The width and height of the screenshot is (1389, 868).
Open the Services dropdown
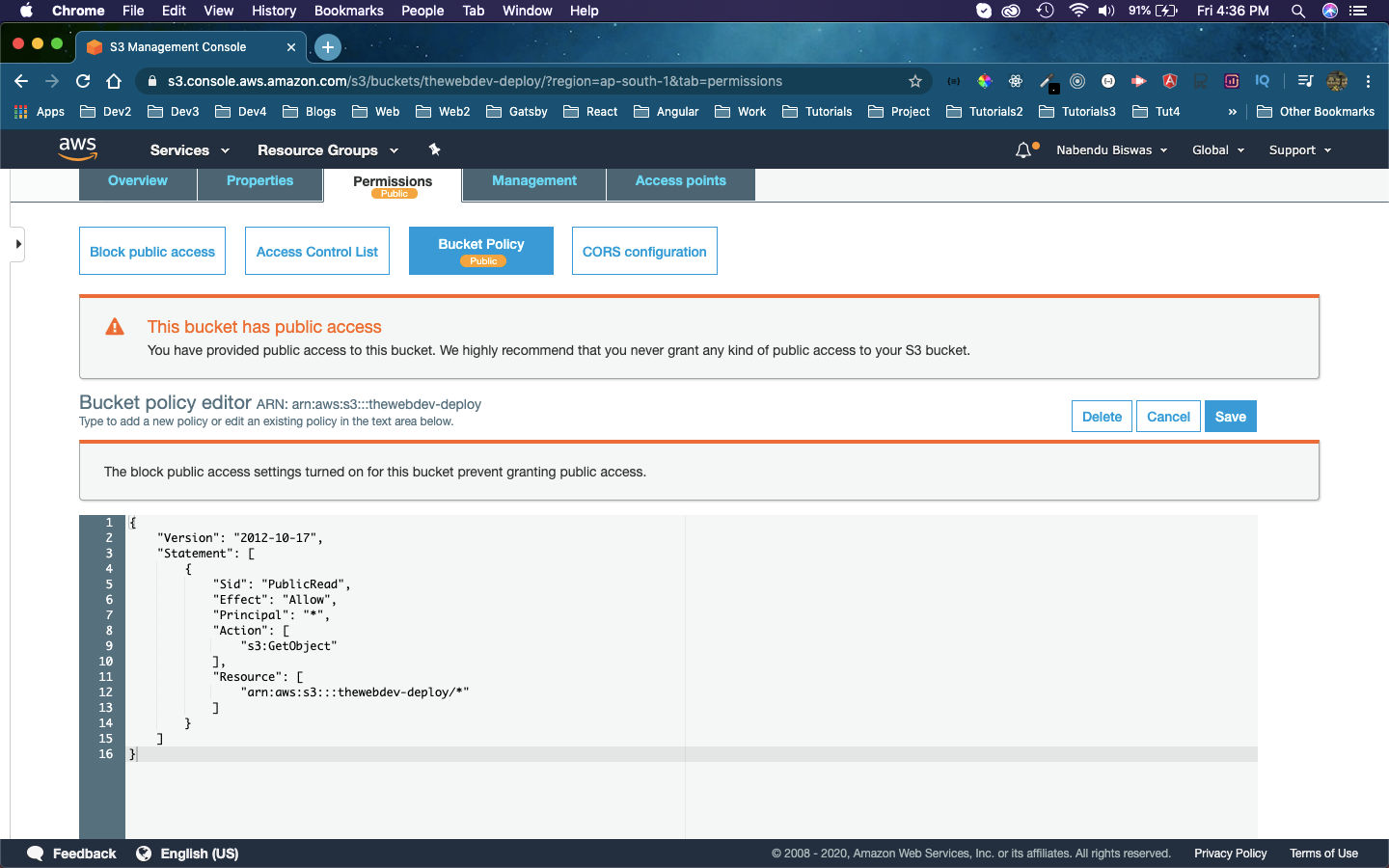pos(190,150)
